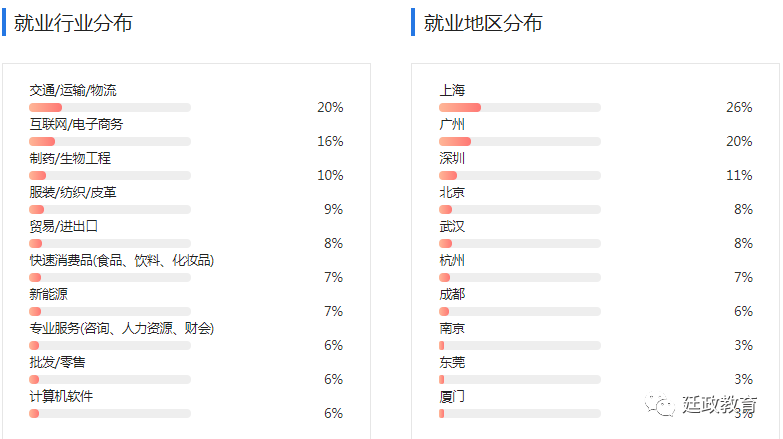Select the 新能源 industry label
Viewport: 783px width, 439px height.
point(48,294)
